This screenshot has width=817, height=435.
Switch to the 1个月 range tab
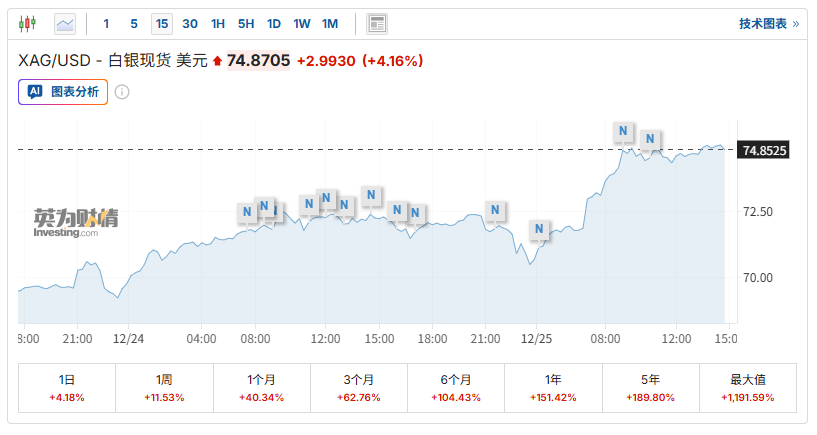pos(262,388)
